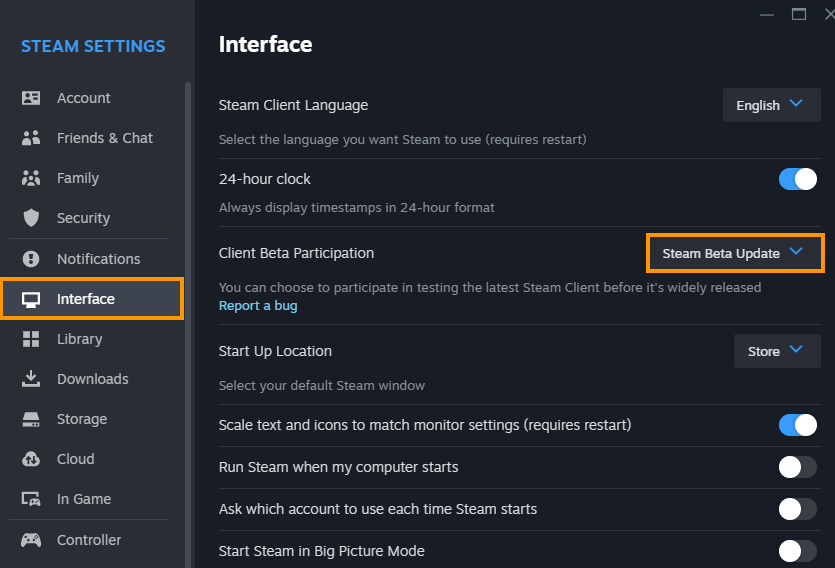Click the Account card icon in sidebar
Screen dimensions: 835x568
pyautogui.click(x=31, y=98)
